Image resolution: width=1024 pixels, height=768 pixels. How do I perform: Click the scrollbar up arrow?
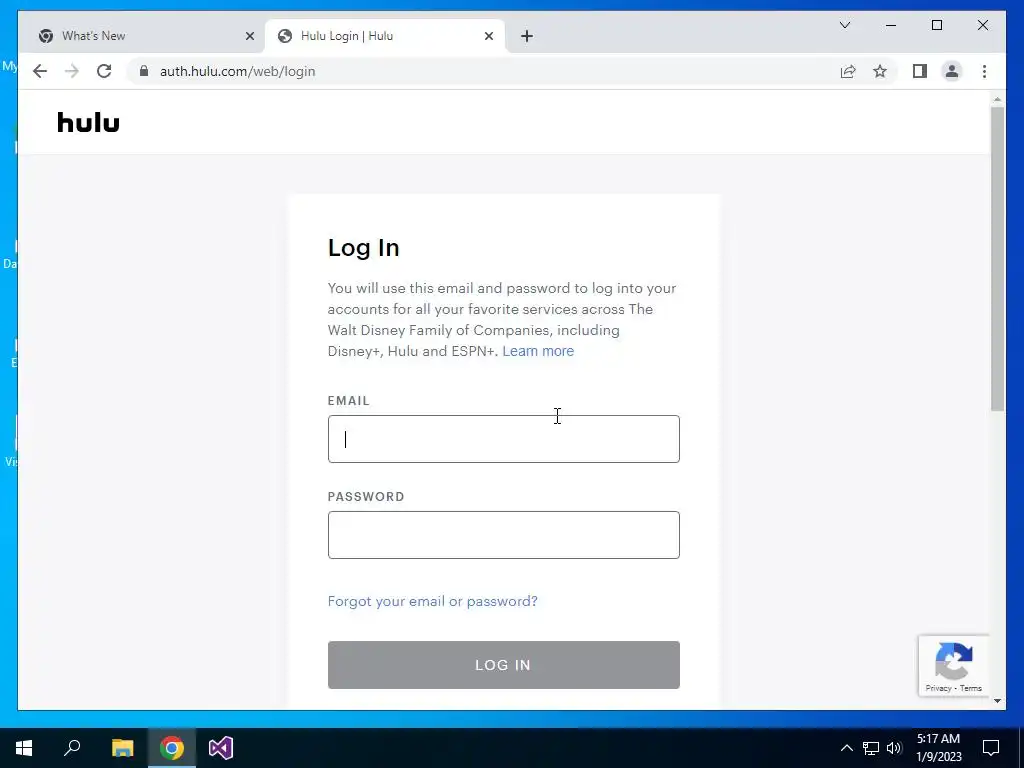(x=997, y=99)
